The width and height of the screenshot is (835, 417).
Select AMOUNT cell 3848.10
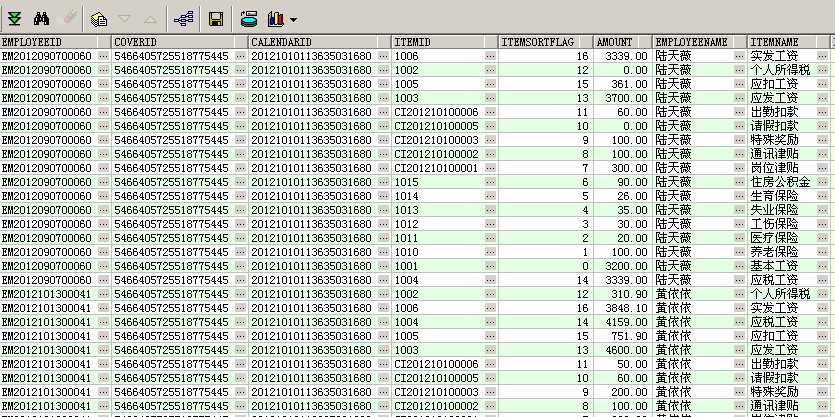(x=623, y=308)
